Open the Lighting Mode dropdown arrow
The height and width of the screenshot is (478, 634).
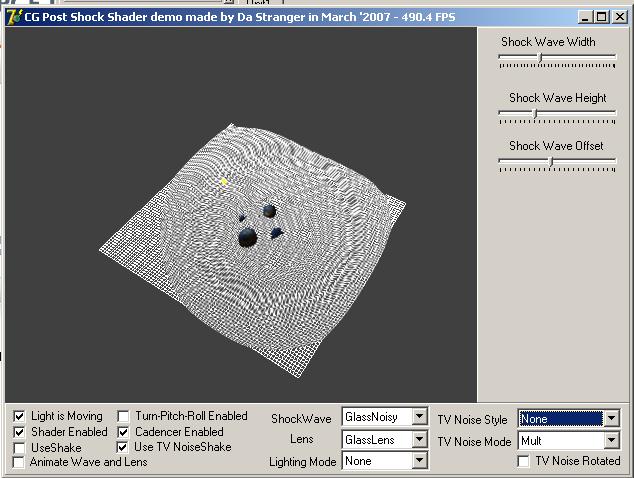(419, 460)
